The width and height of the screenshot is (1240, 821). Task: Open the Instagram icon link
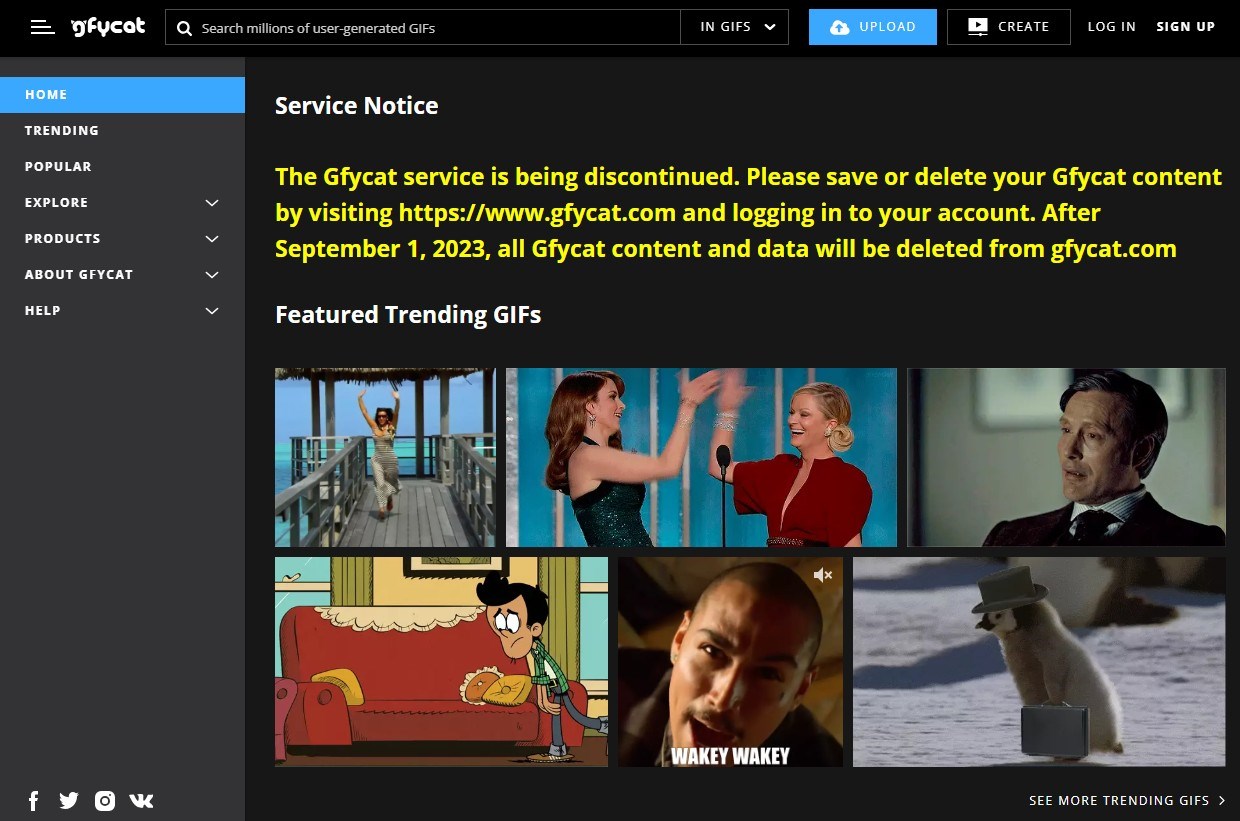tap(105, 800)
